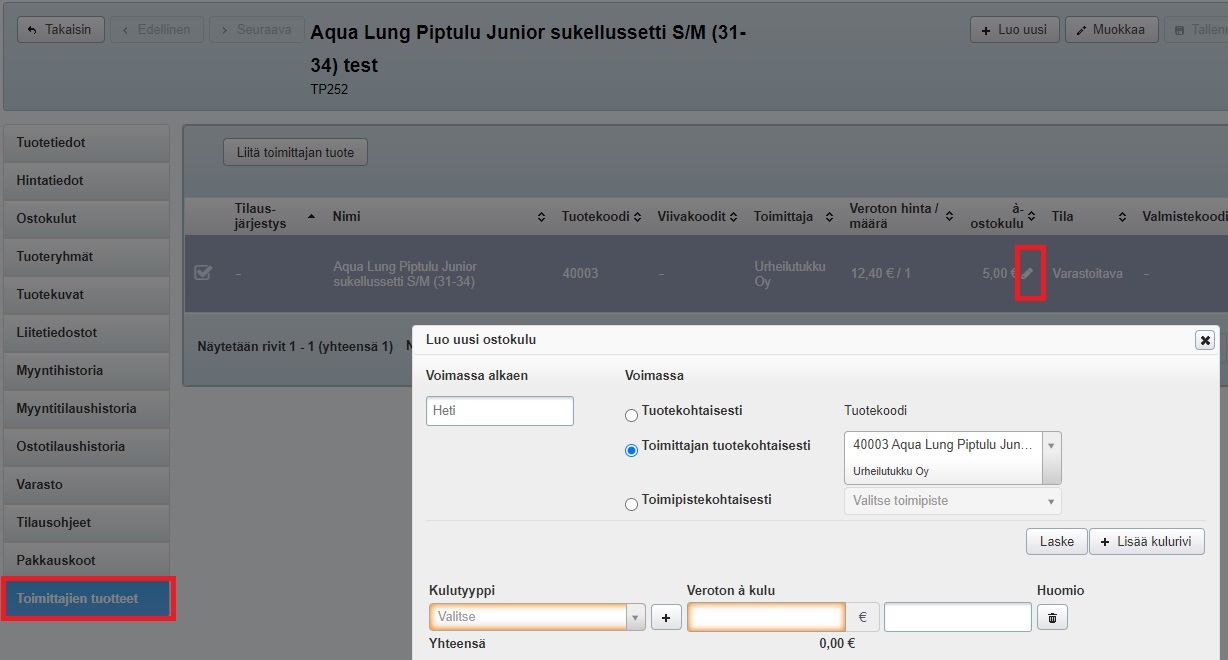Click the Liitä toimittajan tuote button

coord(295,152)
